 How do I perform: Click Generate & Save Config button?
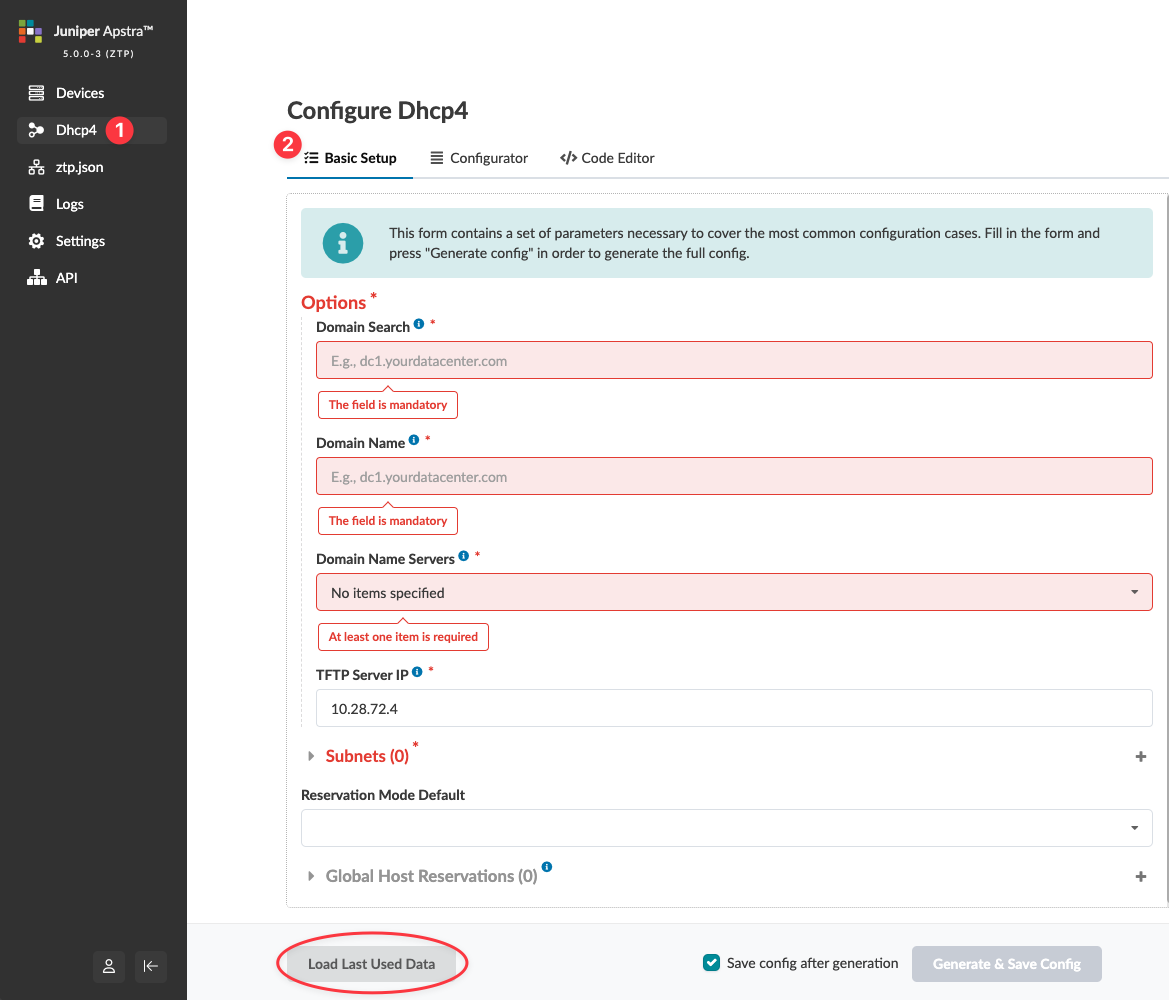click(1006, 964)
